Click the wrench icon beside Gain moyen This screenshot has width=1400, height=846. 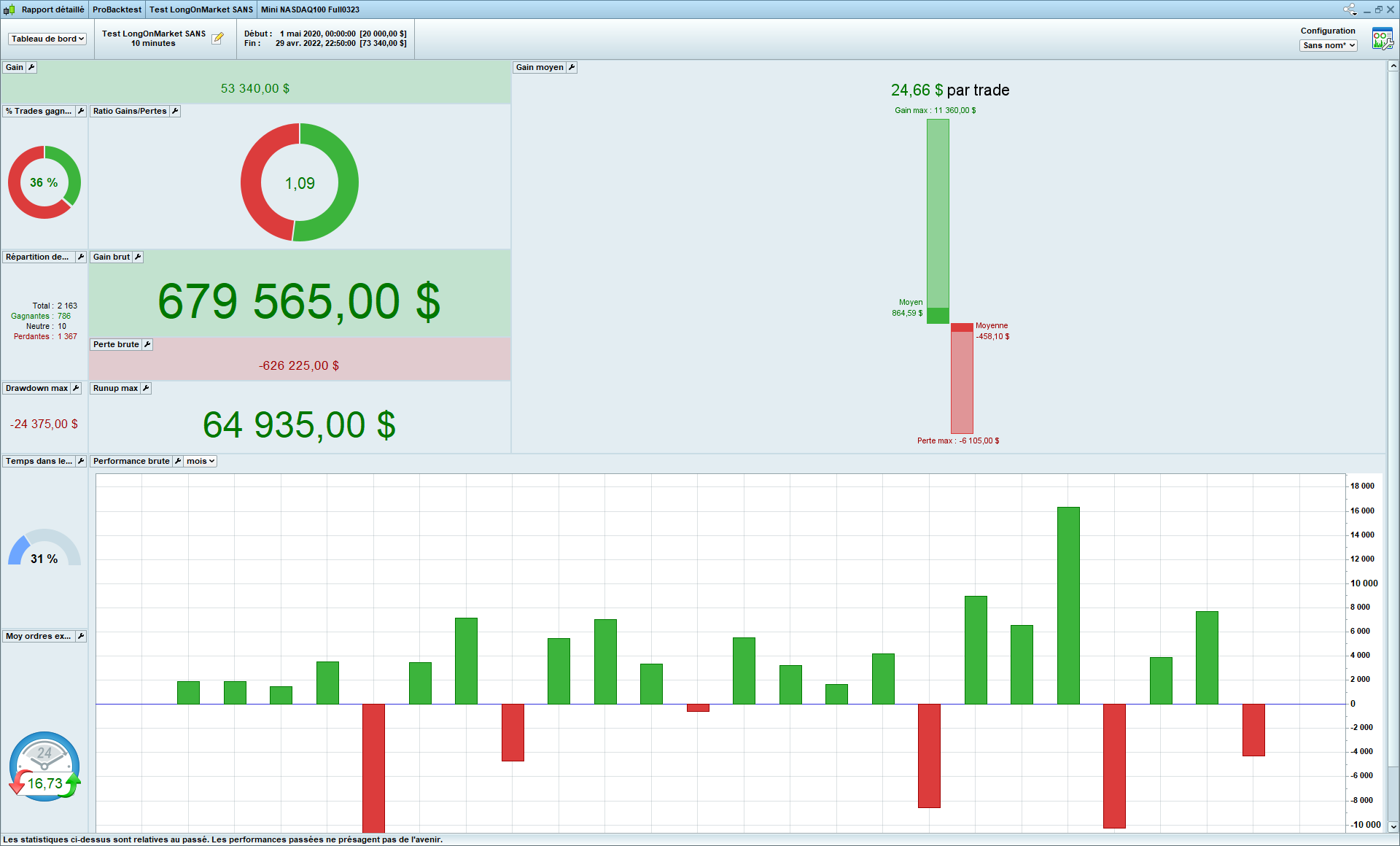572,67
